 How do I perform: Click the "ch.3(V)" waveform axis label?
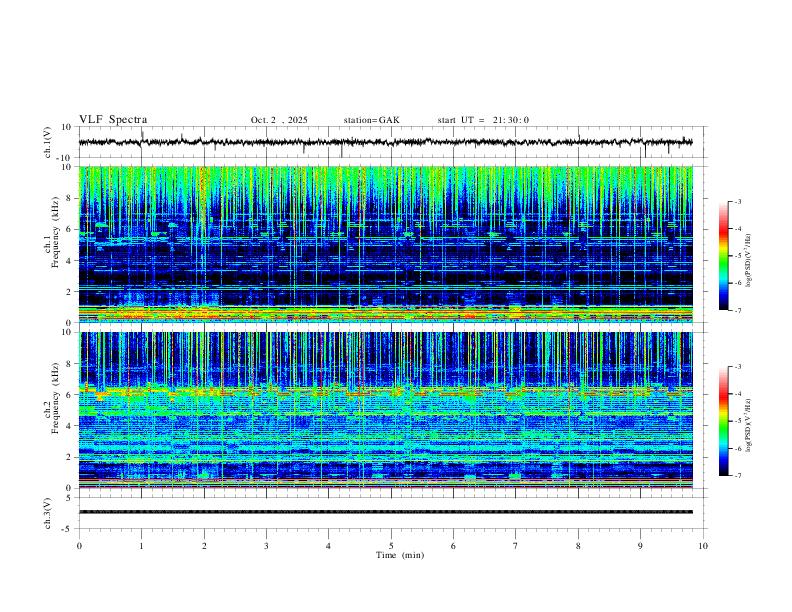click(48, 513)
